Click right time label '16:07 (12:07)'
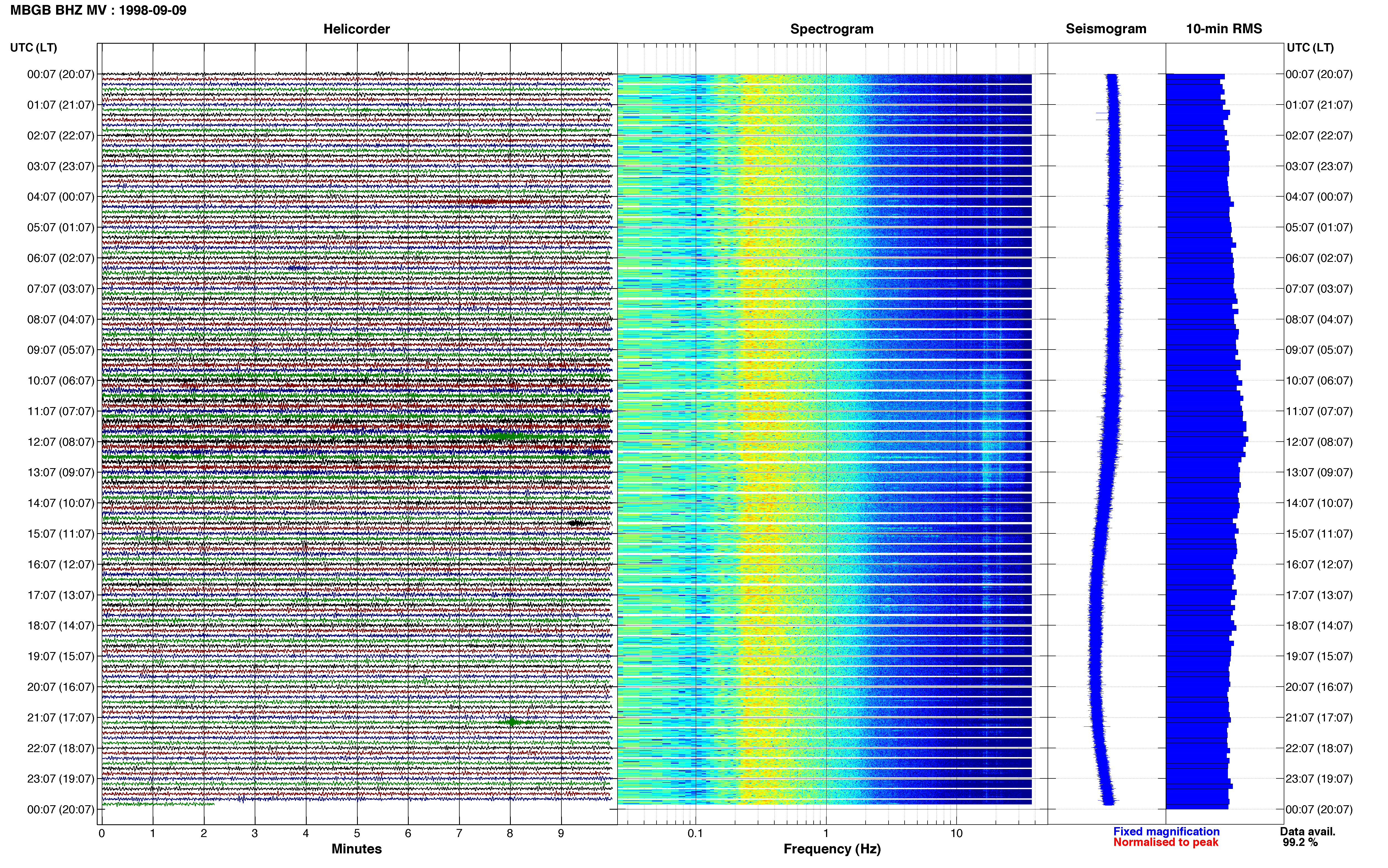The image size is (1388, 868). coord(1319,564)
